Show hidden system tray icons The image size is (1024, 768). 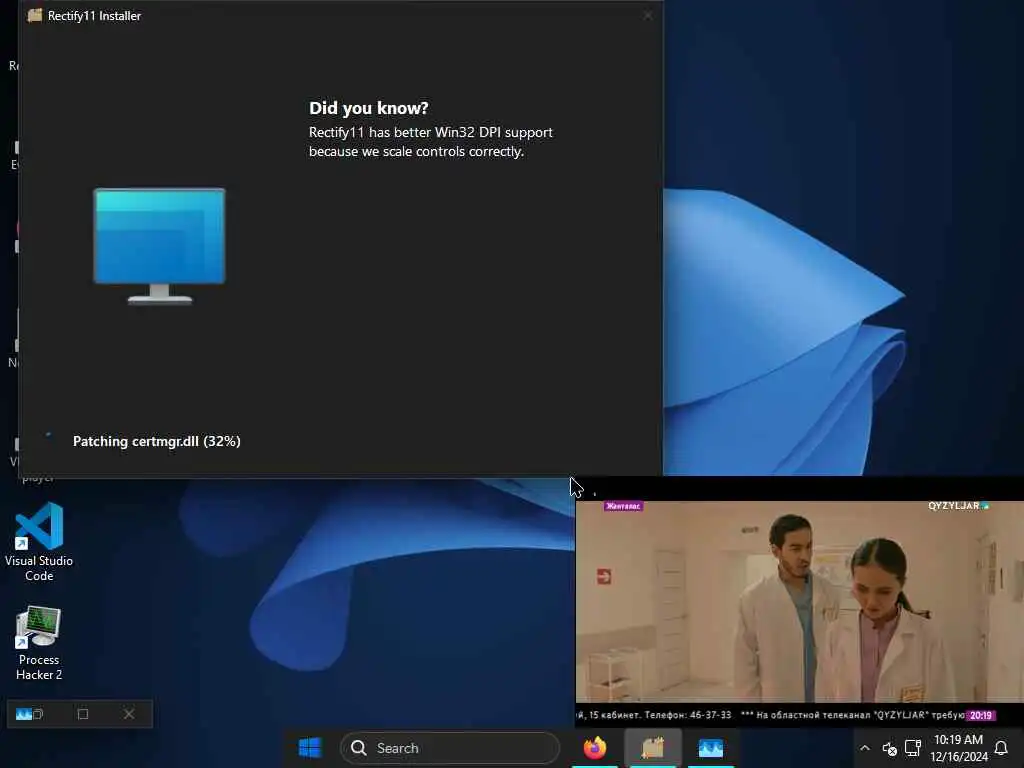point(865,748)
